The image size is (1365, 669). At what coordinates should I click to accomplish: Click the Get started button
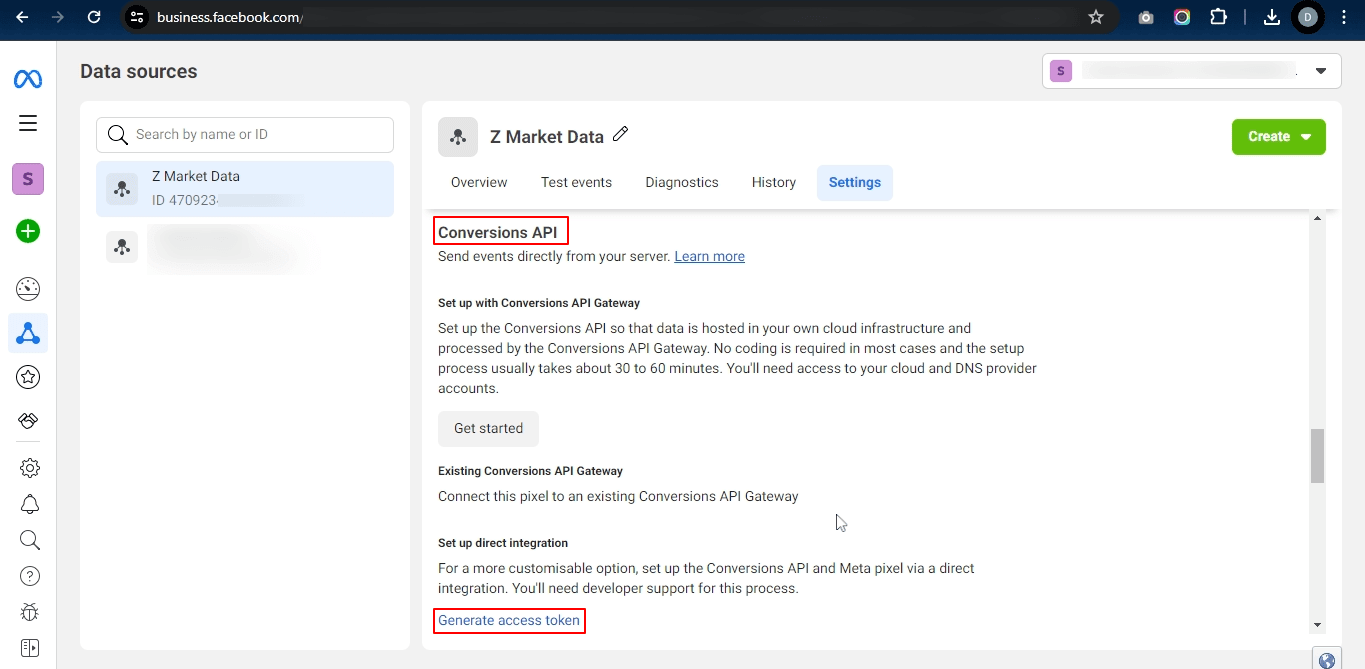[488, 428]
